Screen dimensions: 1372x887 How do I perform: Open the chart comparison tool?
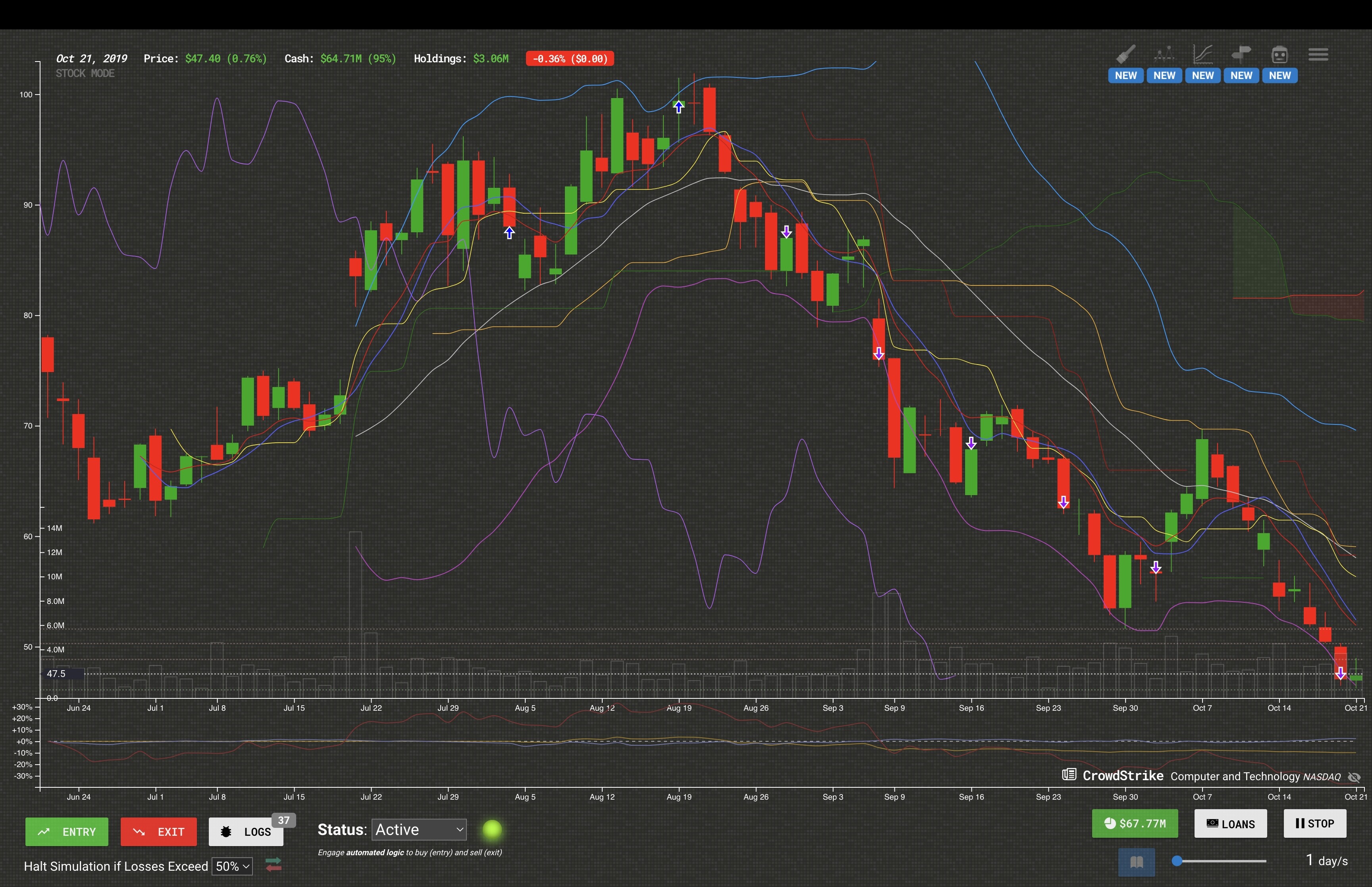point(1203,54)
